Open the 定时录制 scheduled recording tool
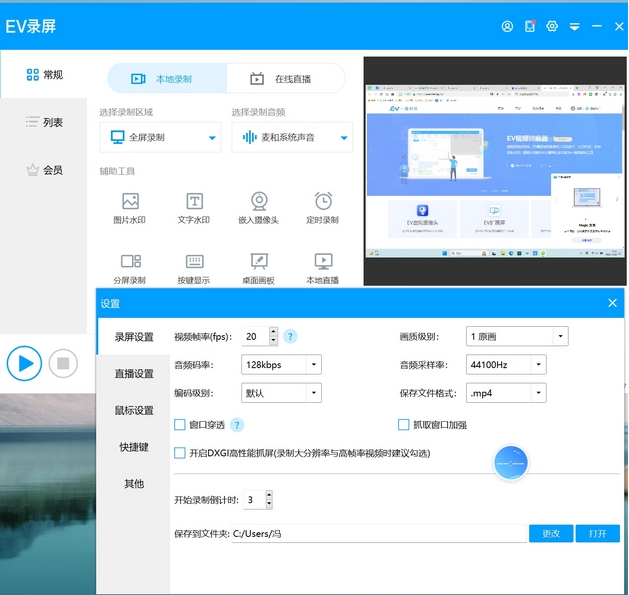629x595 pixels. tap(323, 208)
